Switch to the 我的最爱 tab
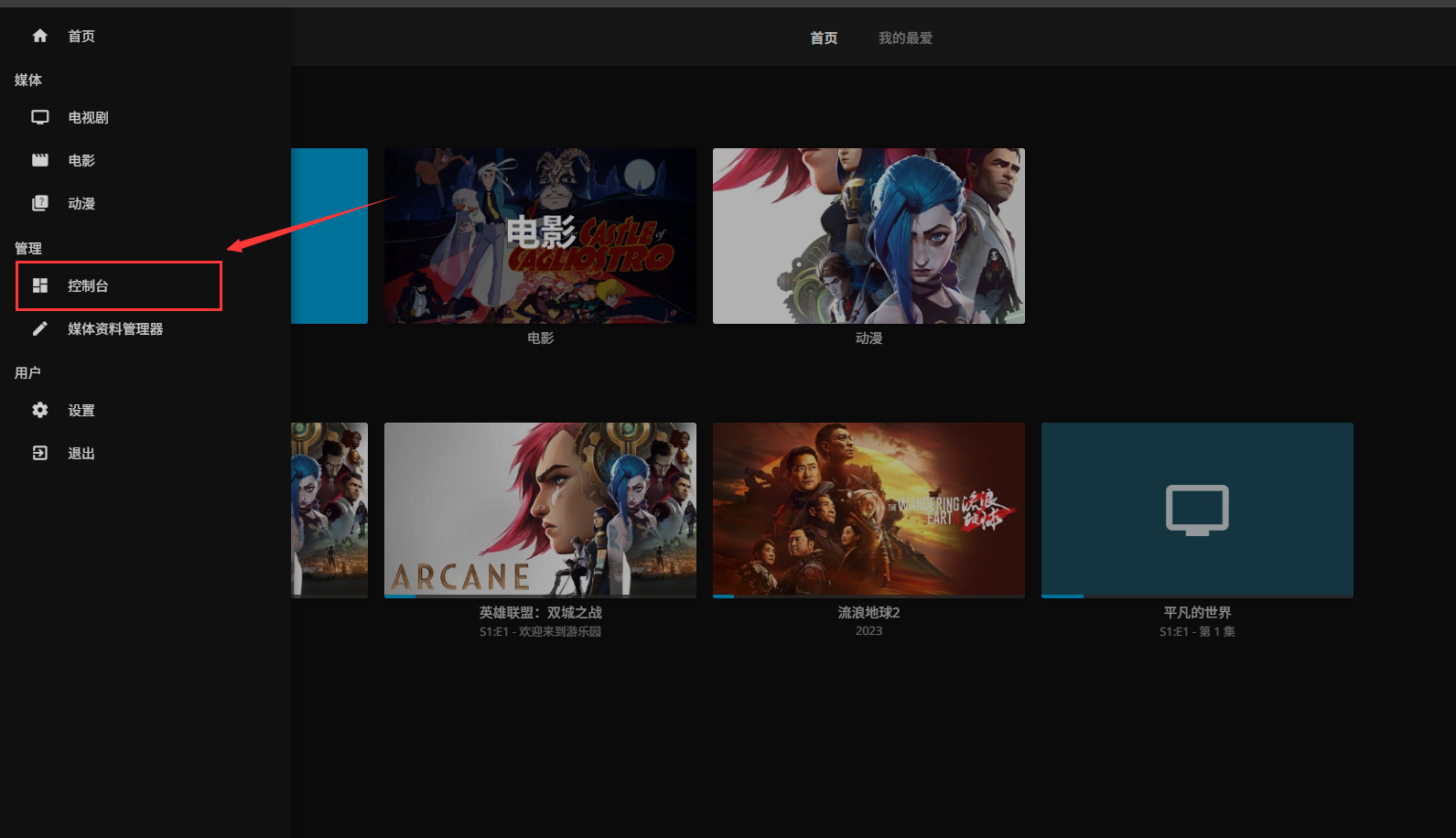 (x=905, y=38)
